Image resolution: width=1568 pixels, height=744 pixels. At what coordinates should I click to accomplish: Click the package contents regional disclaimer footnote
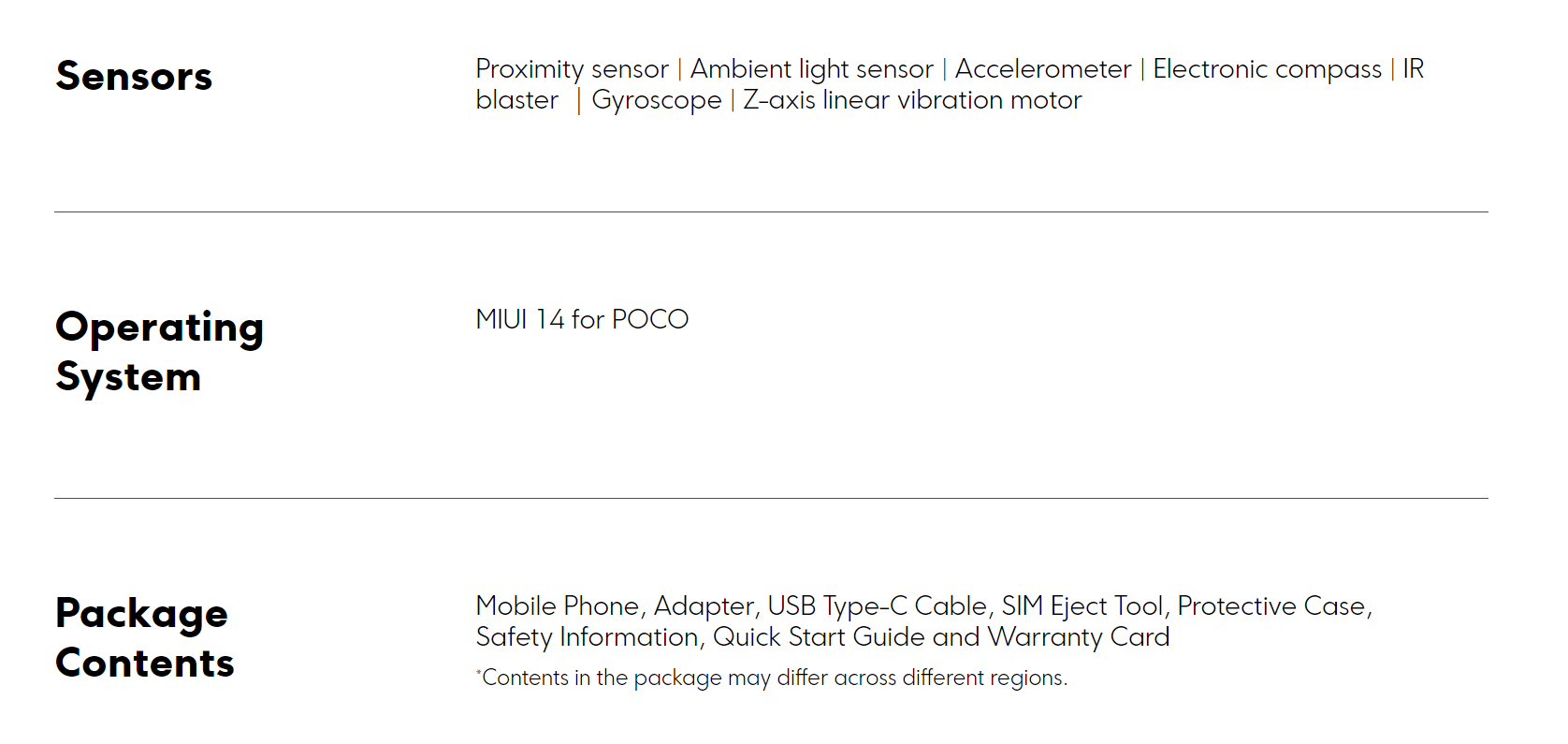coord(772,678)
